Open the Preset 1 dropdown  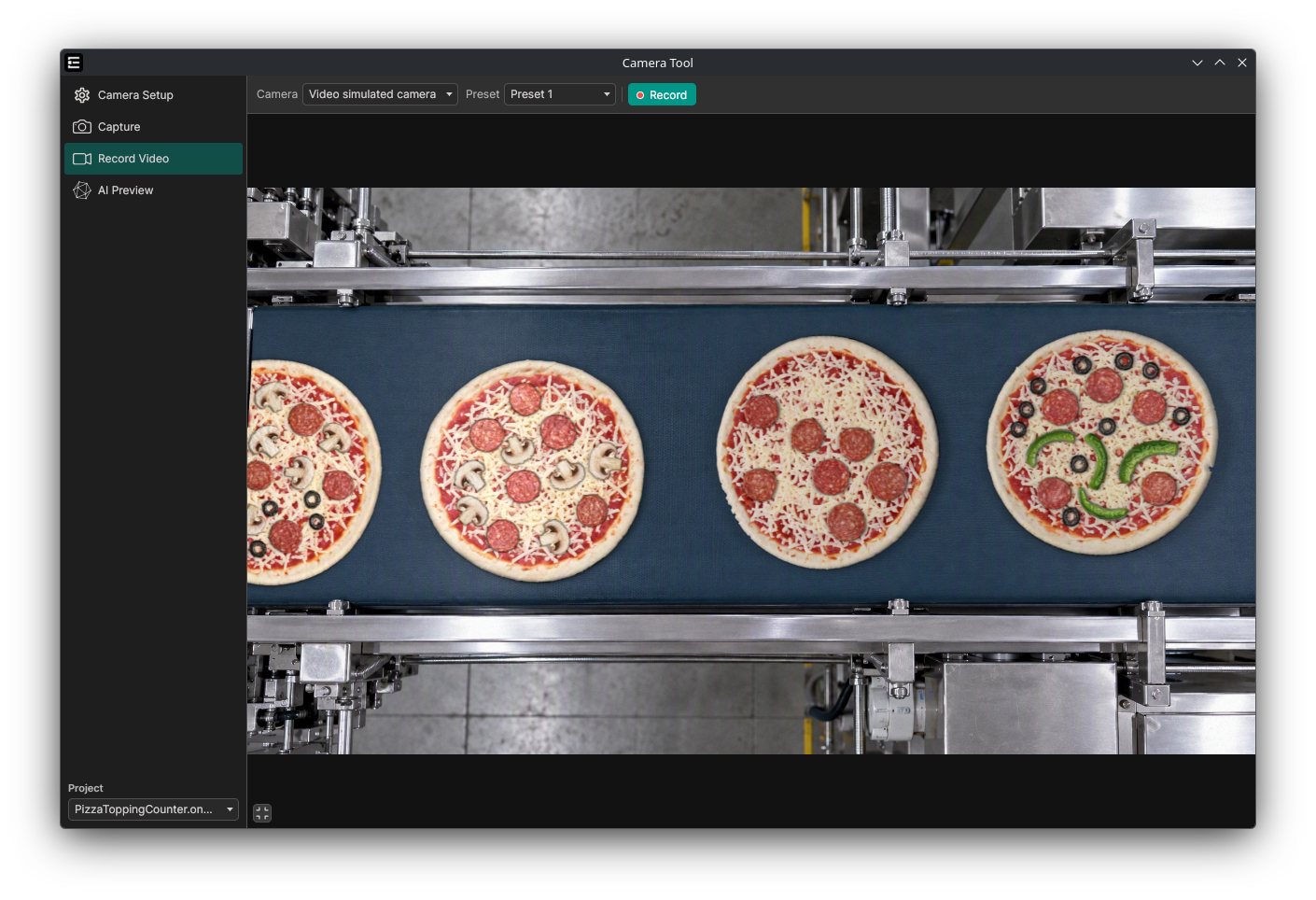pos(560,94)
